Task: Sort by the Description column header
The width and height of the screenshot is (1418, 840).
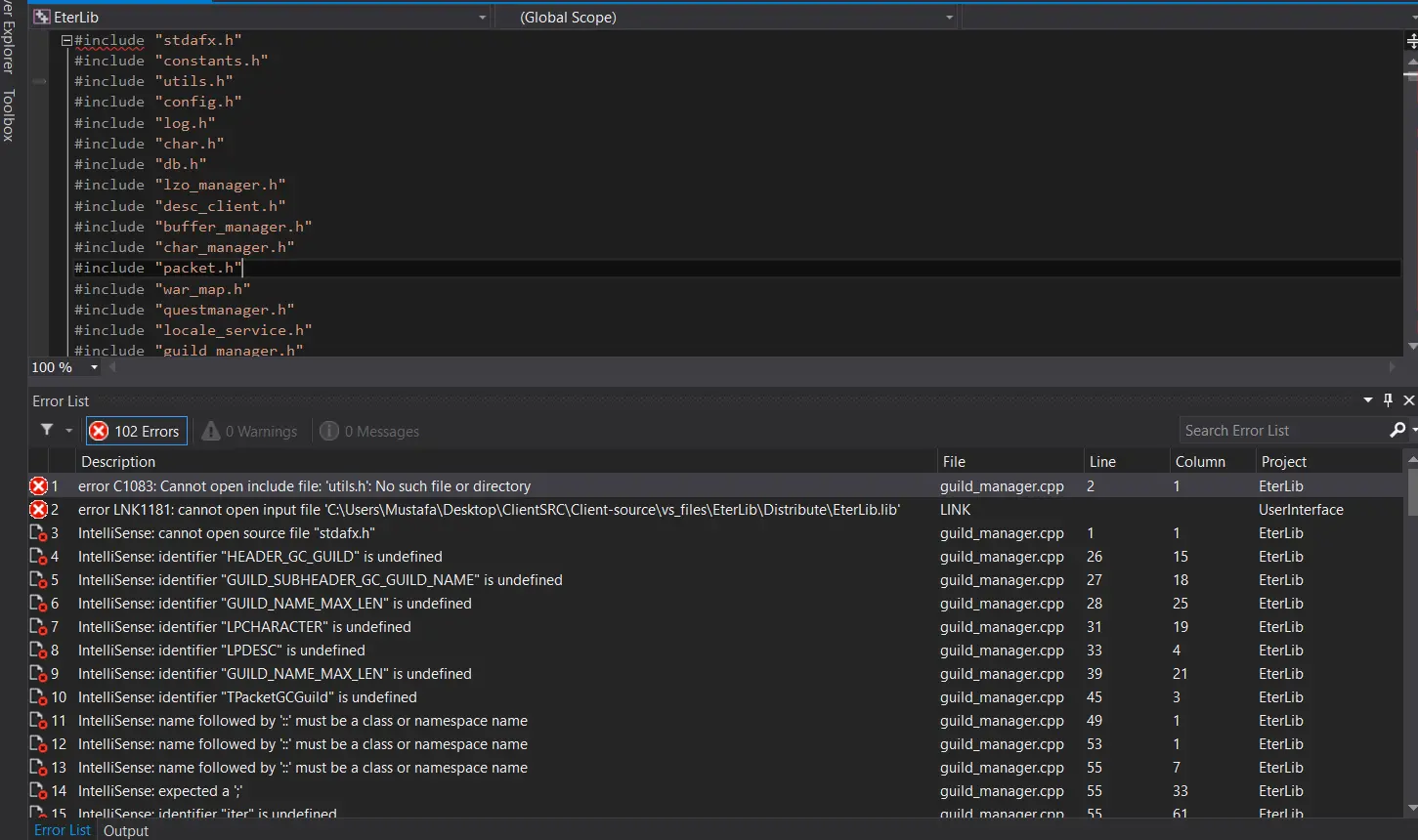Action: click(506, 461)
